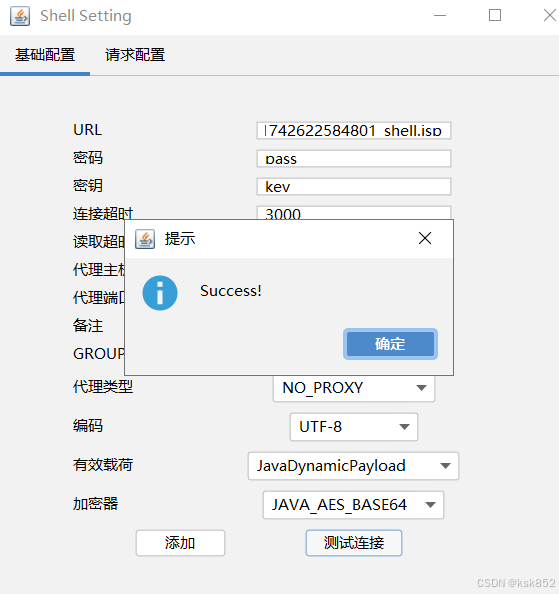
Task: Click the Success! message text
Action: point(231,291)
